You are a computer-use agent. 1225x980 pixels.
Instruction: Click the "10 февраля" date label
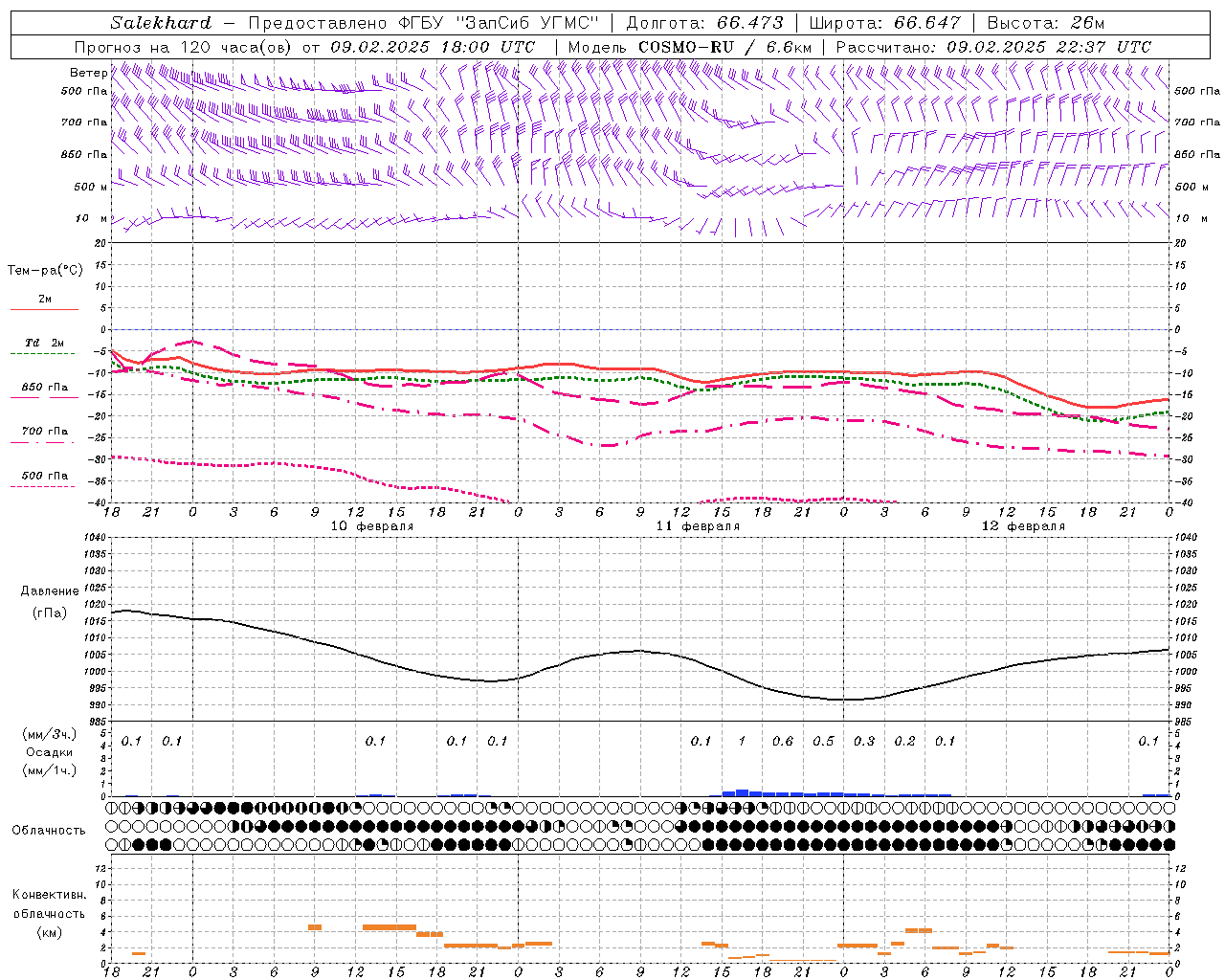[372, 526]
